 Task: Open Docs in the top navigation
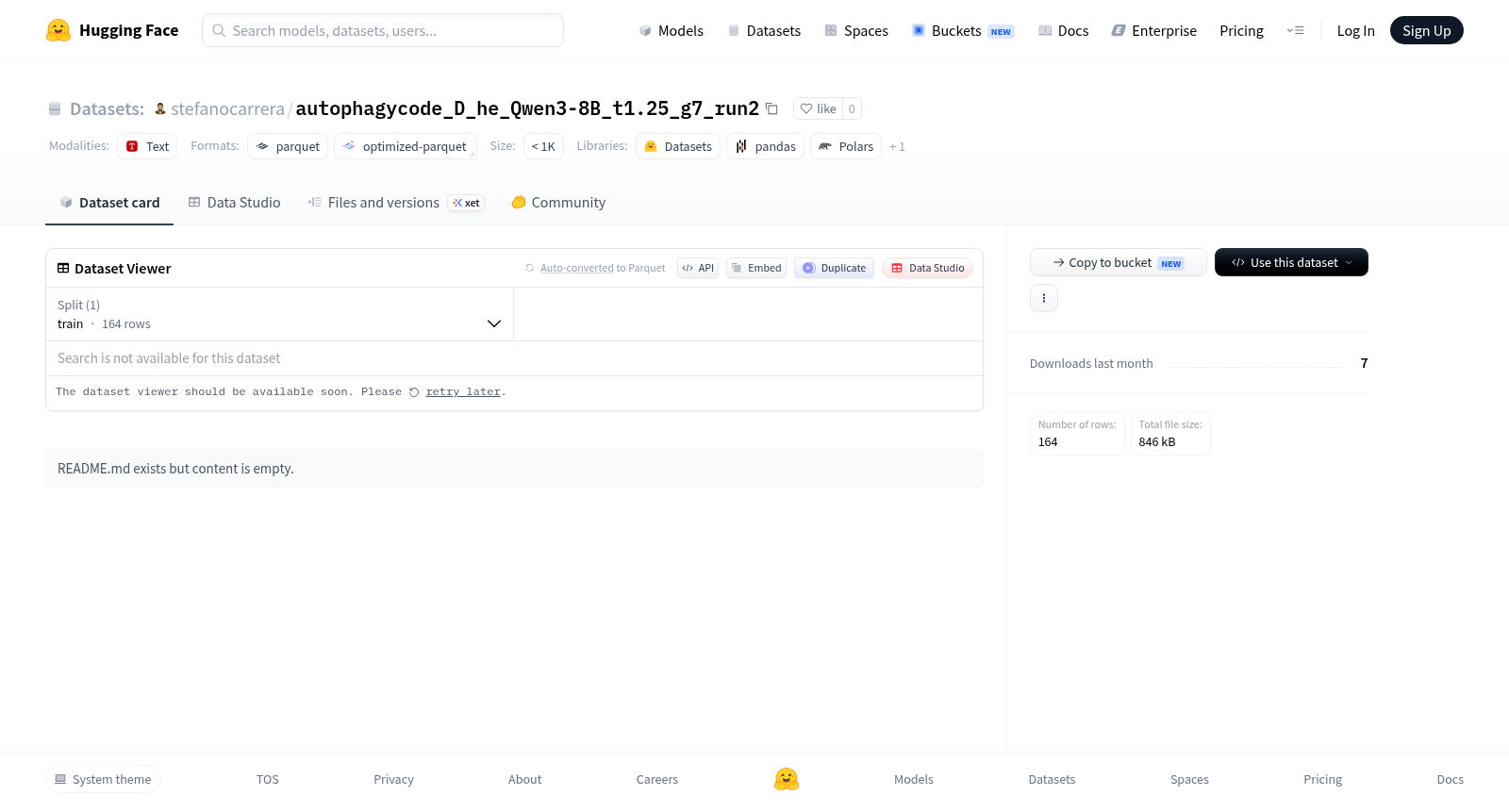coord(1063,31)
